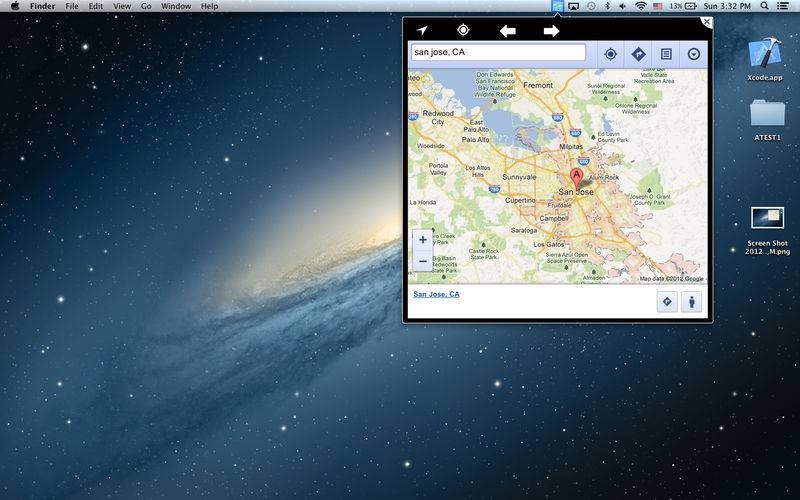The width and height of the screenshot is (800, 500).
Task: Open the View menu
Action: 121,6
